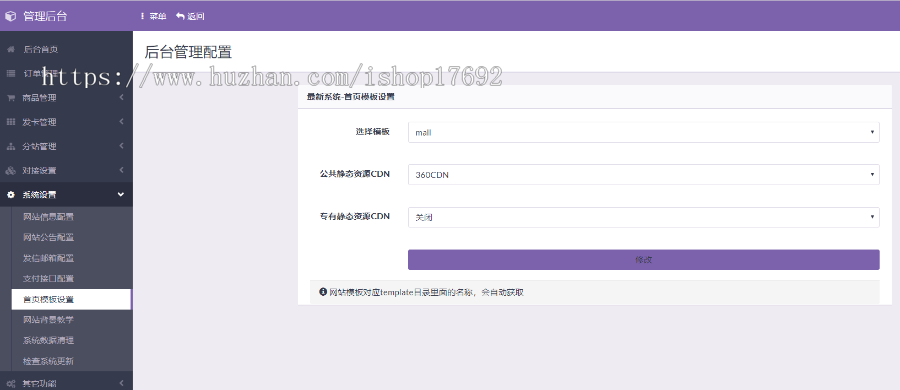Click the cube logo icon beside 管理后台

pos(11,17)
